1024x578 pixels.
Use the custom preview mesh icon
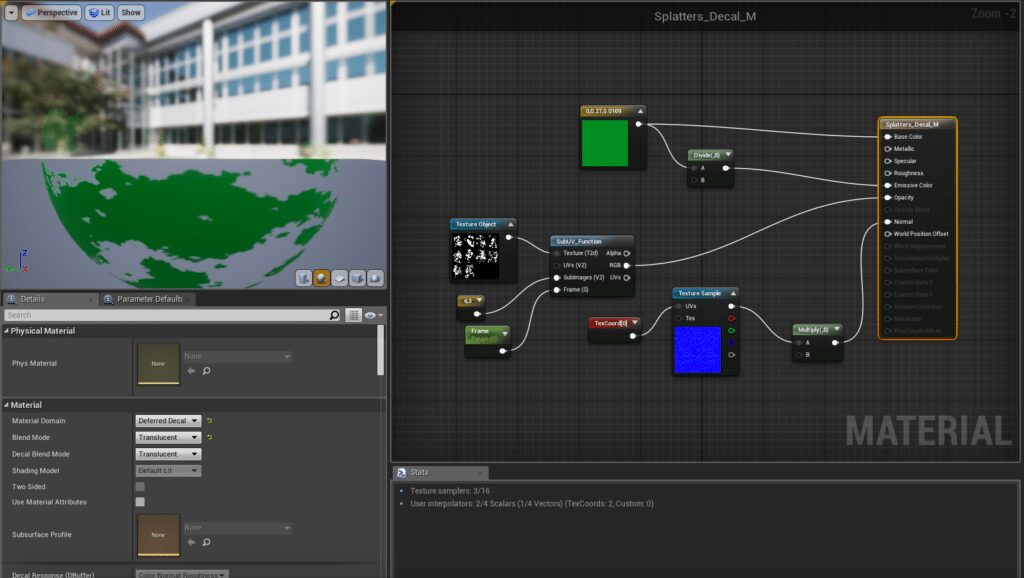375,278
